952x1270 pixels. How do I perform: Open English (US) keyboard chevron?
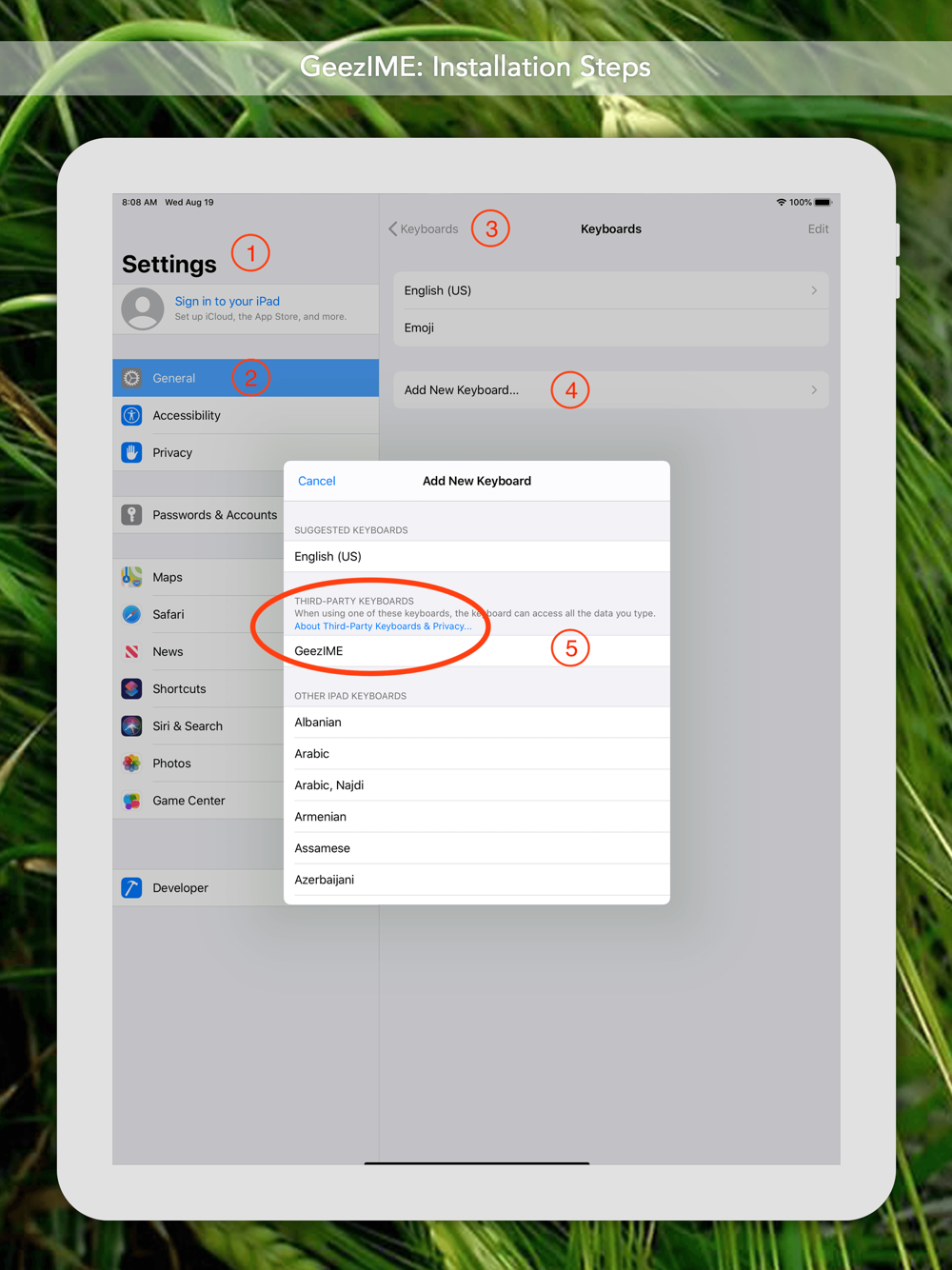(814, 290)
